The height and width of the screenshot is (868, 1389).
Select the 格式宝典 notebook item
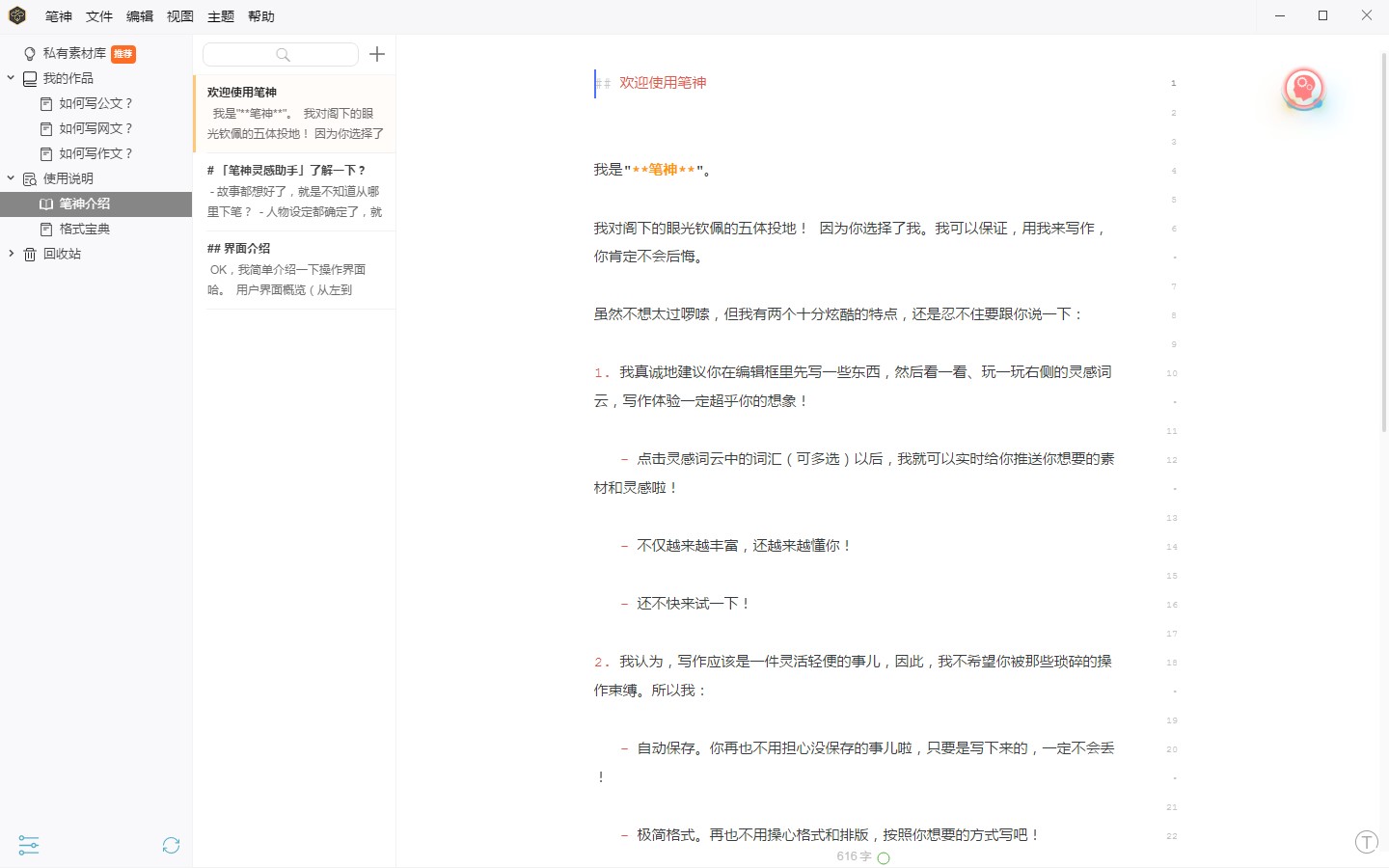pos(84,229)
